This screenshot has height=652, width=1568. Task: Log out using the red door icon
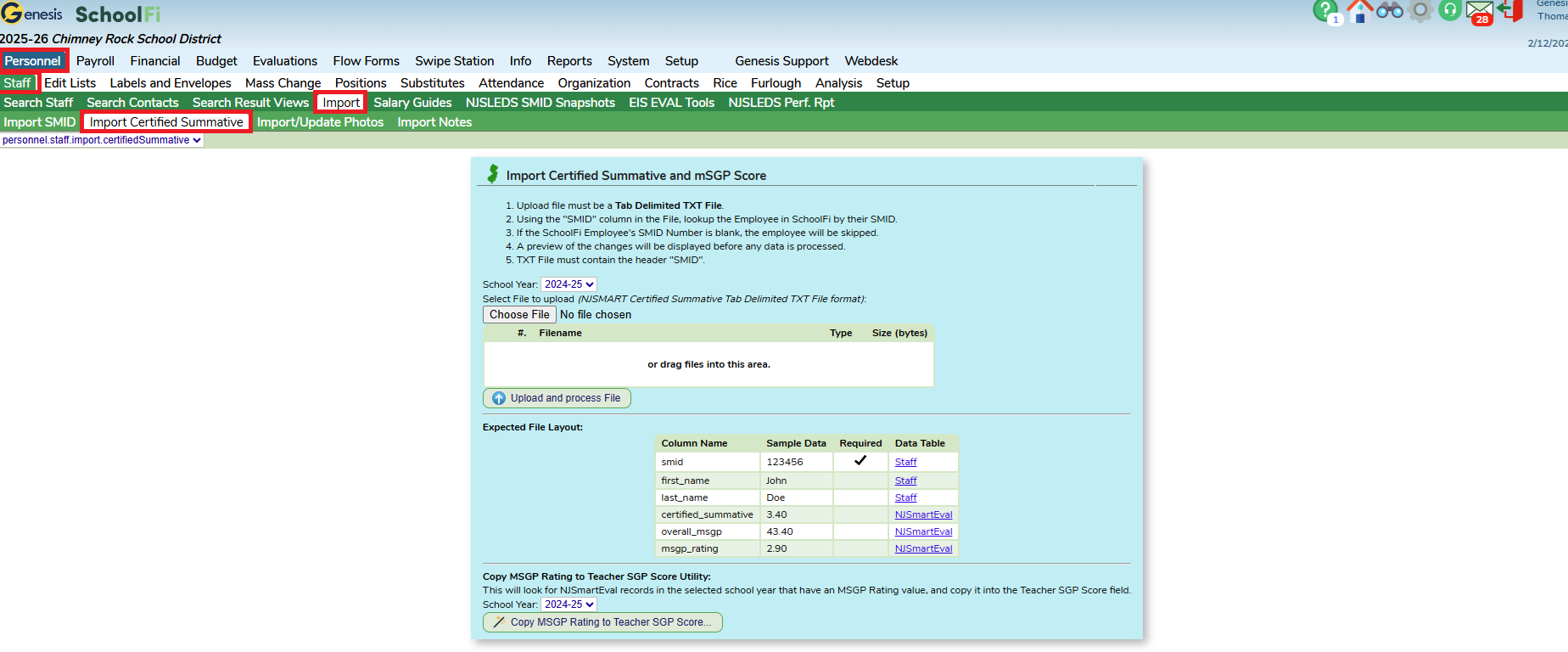(1510, 10)
